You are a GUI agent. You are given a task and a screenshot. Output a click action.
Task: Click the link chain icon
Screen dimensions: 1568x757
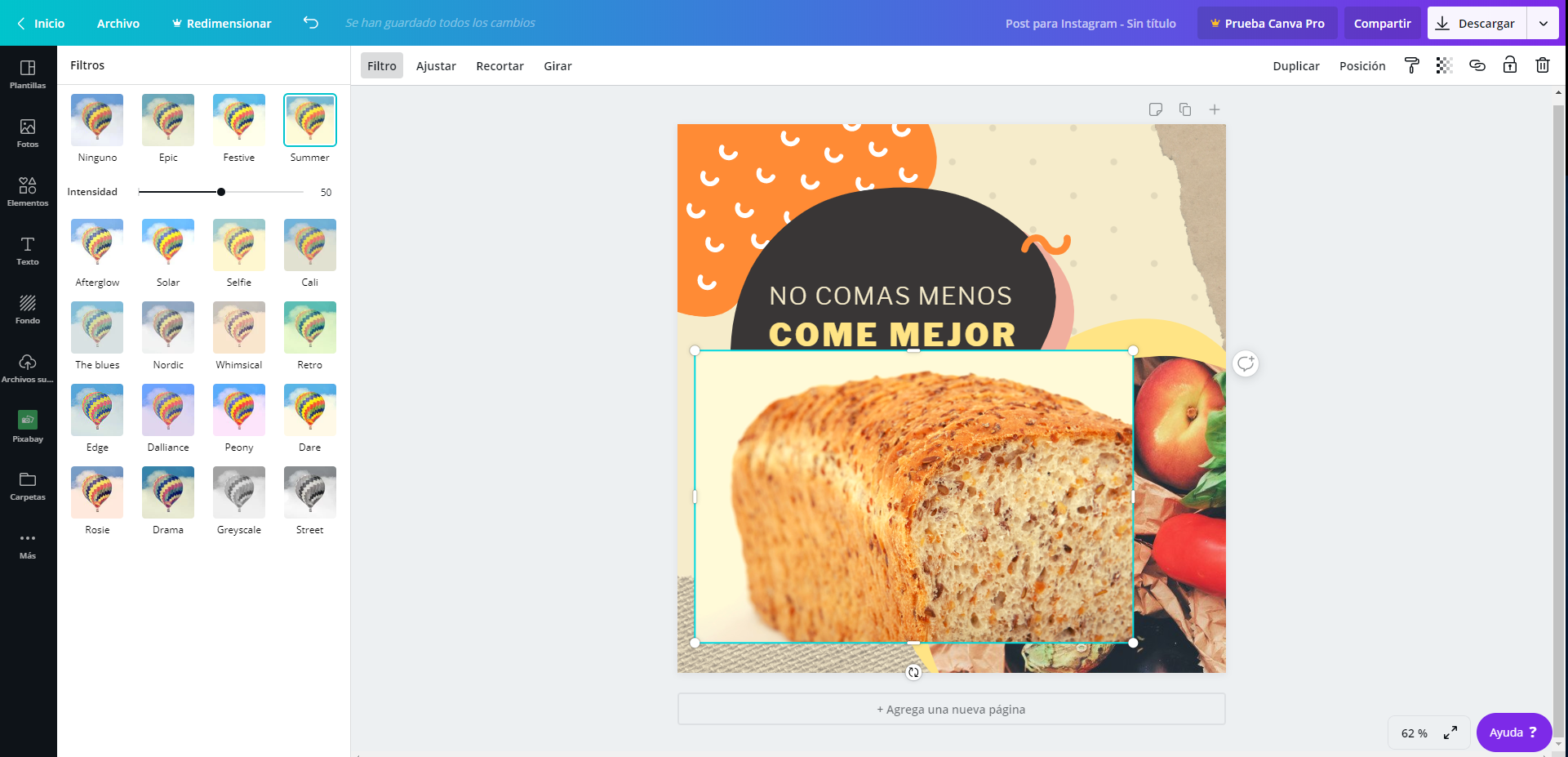point(1477,65)
